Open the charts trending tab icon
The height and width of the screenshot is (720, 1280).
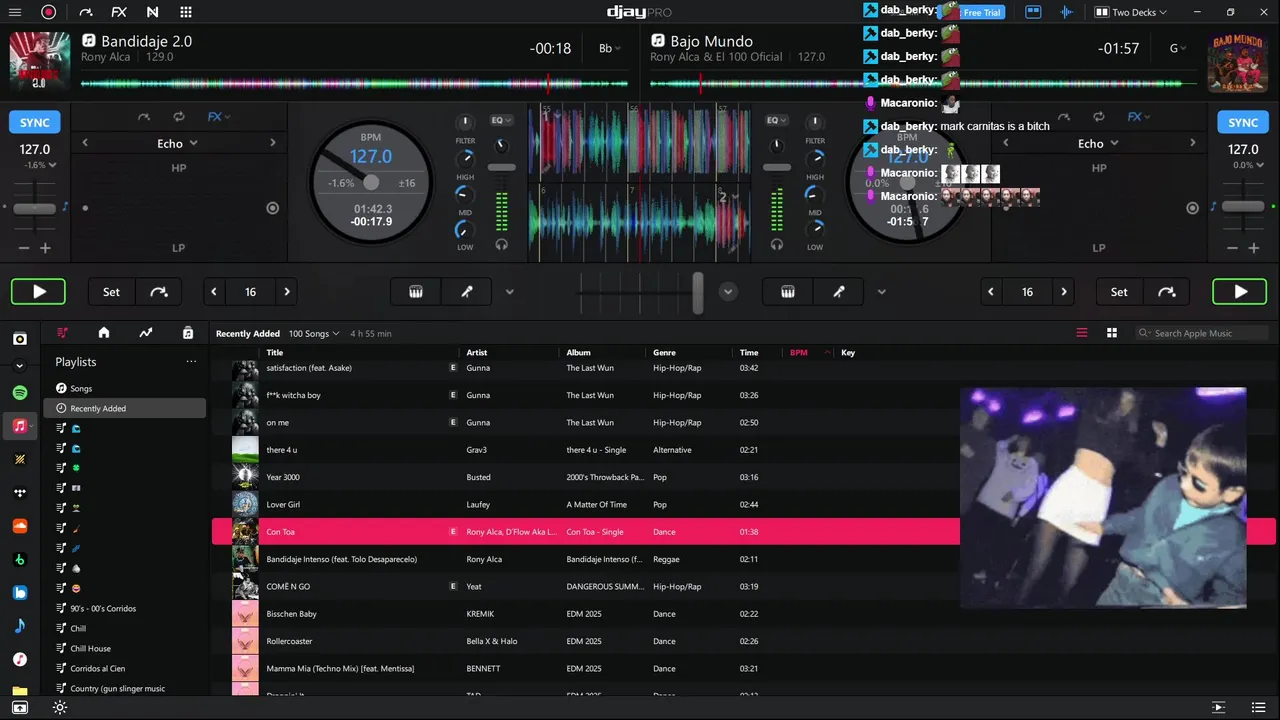point(146,333)
